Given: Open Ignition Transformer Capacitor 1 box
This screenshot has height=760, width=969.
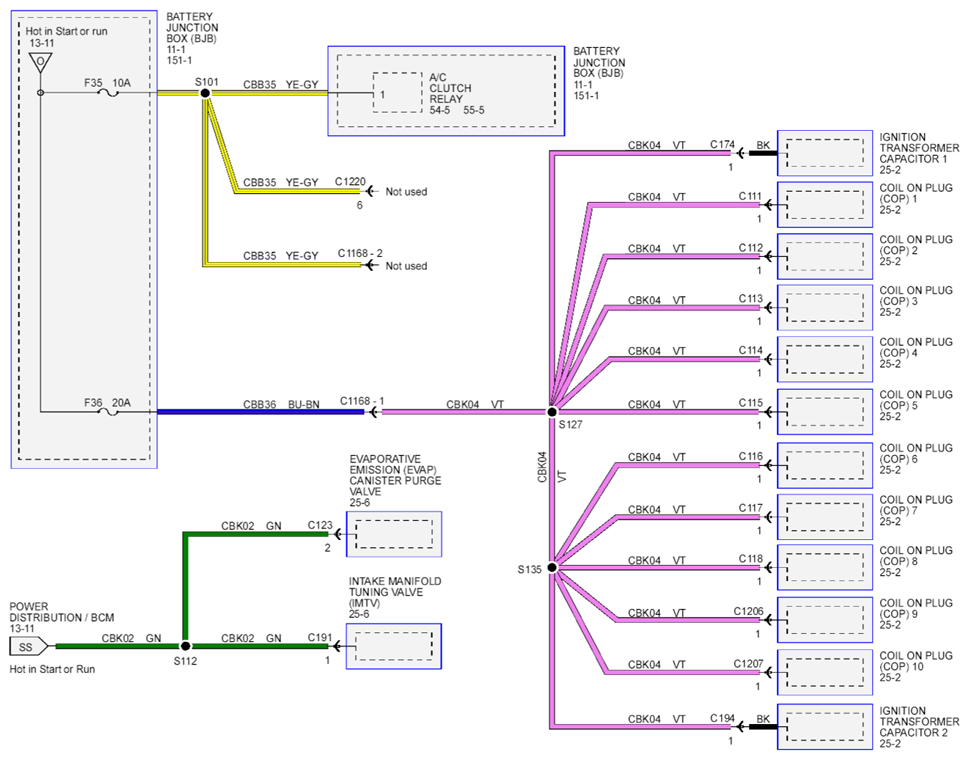Looking at the screenshot, I should coord(825,153).
